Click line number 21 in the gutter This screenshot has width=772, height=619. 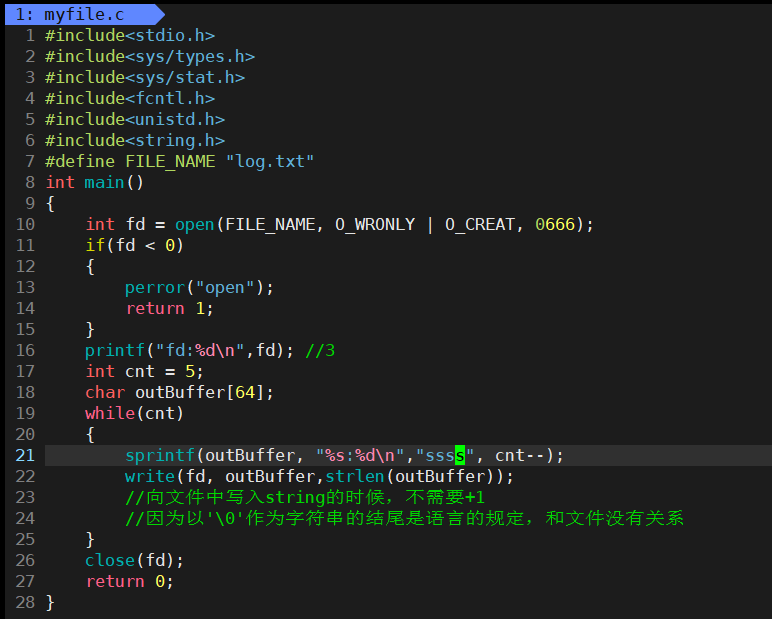point(25,455)
